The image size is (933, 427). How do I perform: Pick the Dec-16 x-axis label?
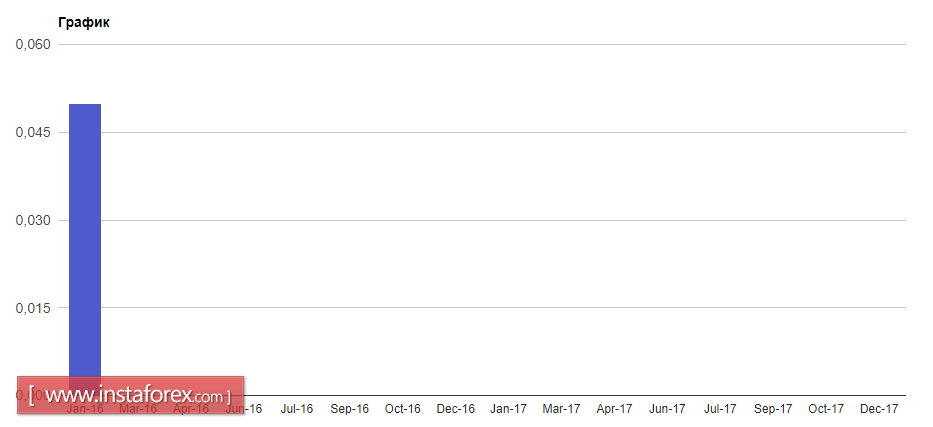[455, 409]
